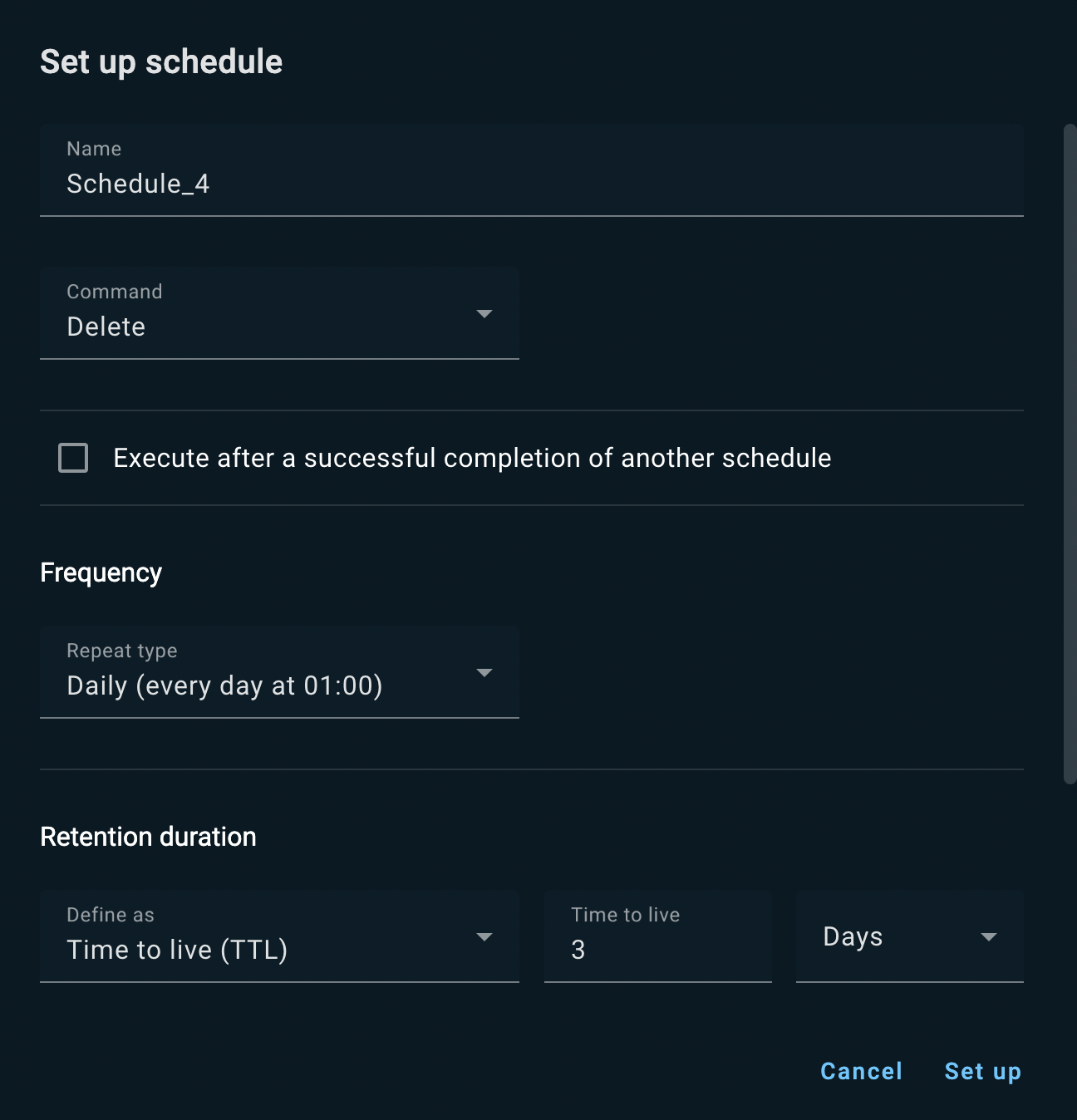Open the Define as dropdown
Viewport: 1077px width, 1120px height.
(x=279, y=937)
